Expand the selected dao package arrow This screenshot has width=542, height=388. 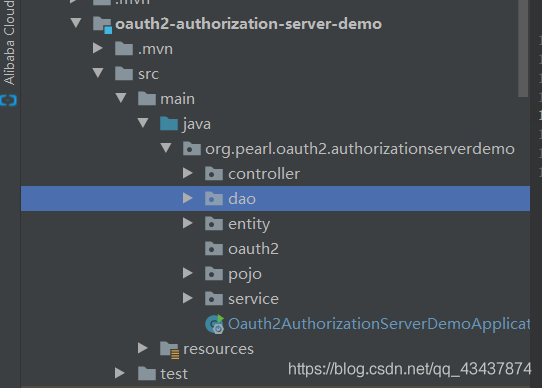(x=188, y=198)
